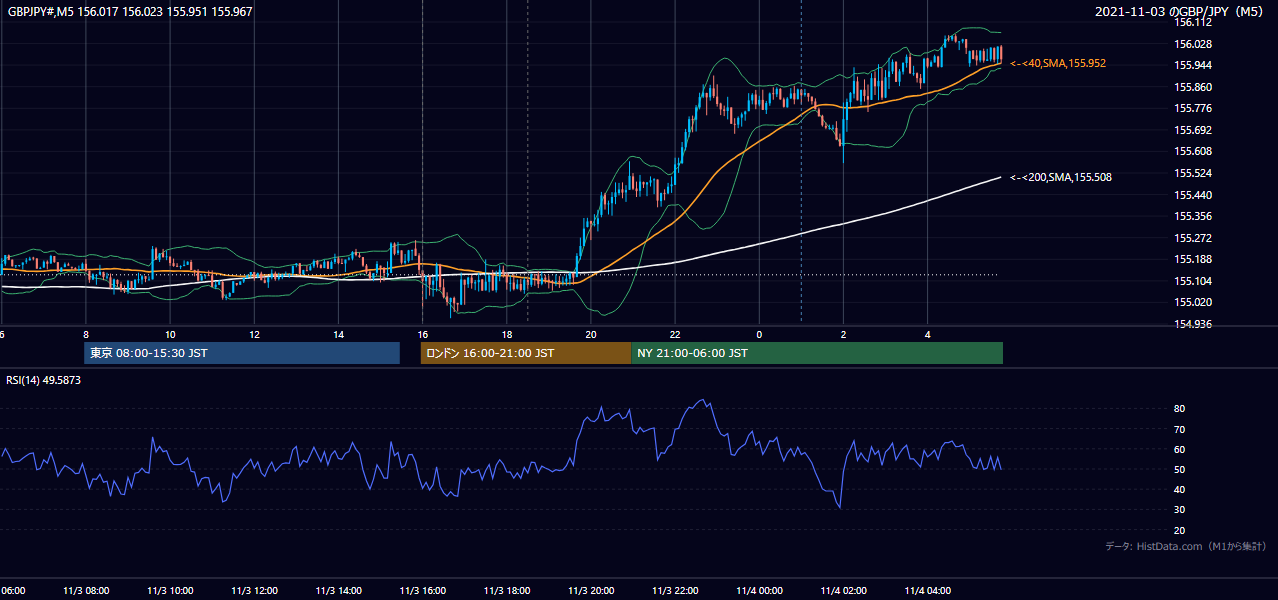This screenshot has width=1278, height=600.
Task: Click RSI scale level 50
Action: [x=1180, y=469]
